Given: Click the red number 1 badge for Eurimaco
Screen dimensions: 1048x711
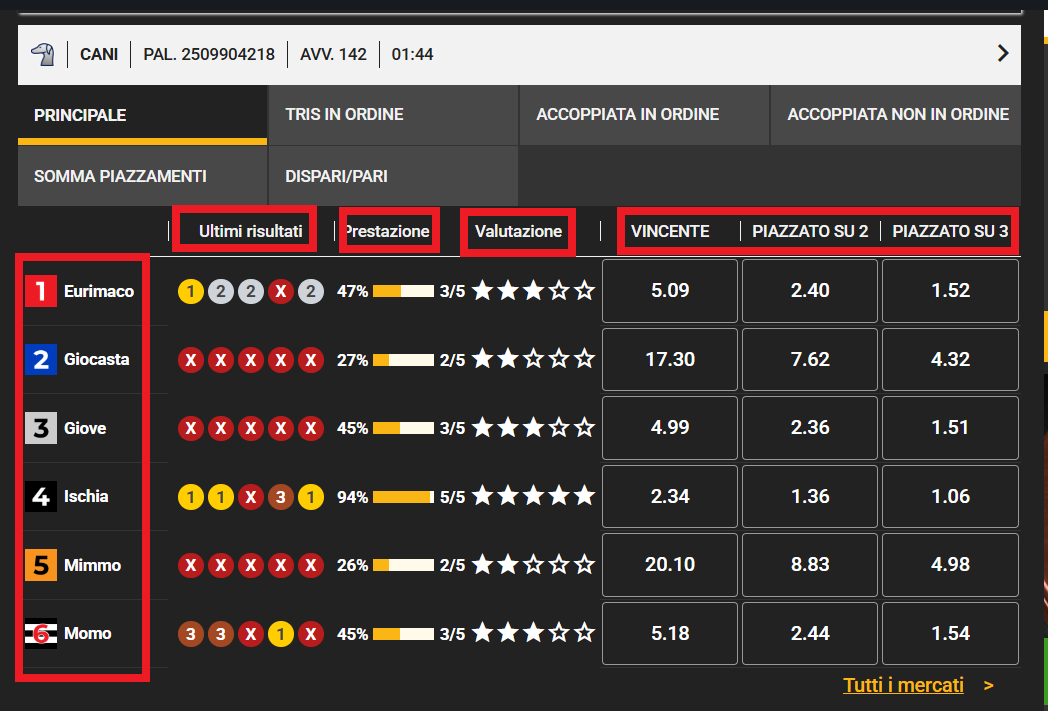Looking at the screenshot, I should click(x=41, y=291).
